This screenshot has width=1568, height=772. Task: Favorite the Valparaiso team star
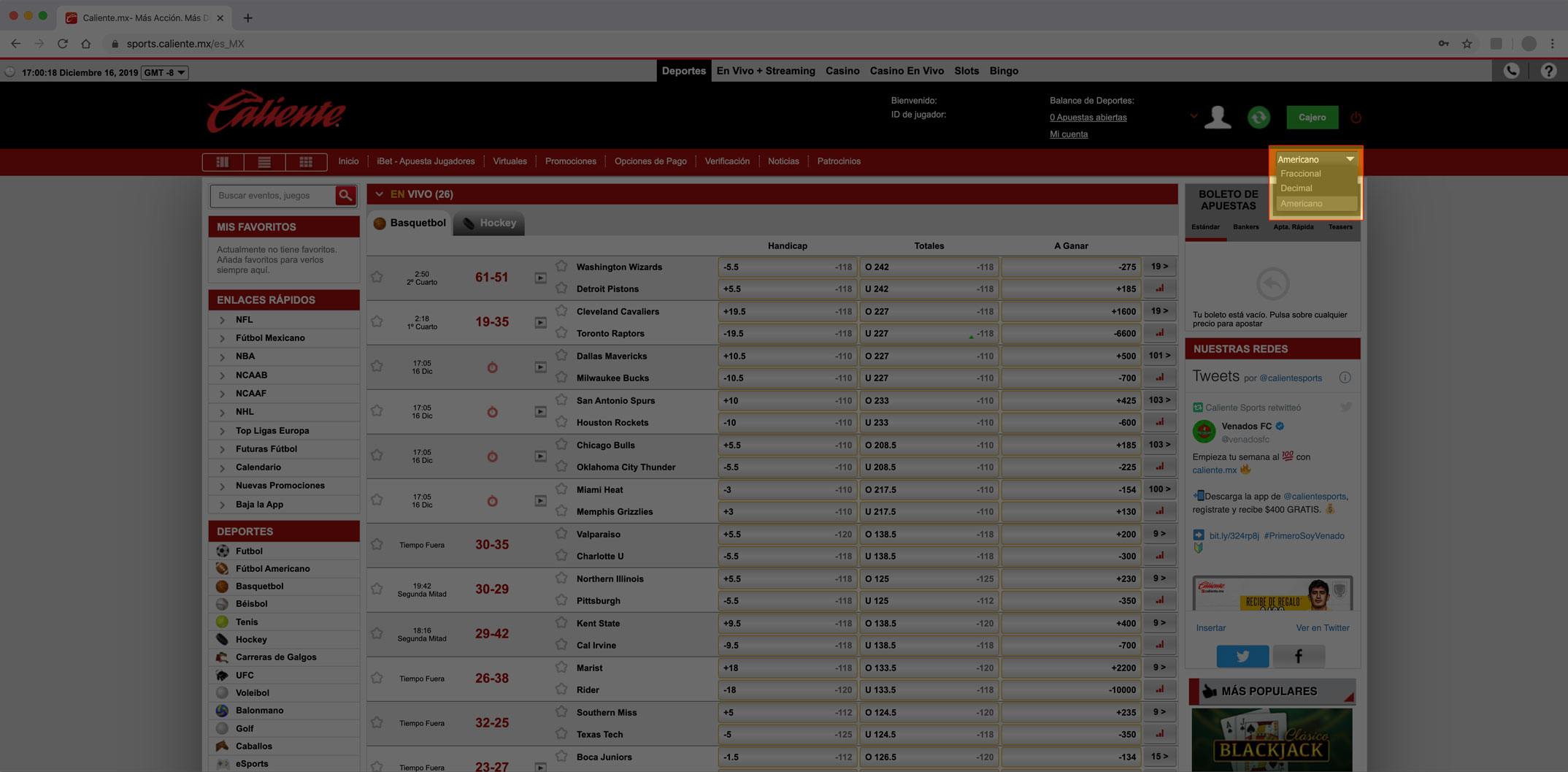coord(561,533)
